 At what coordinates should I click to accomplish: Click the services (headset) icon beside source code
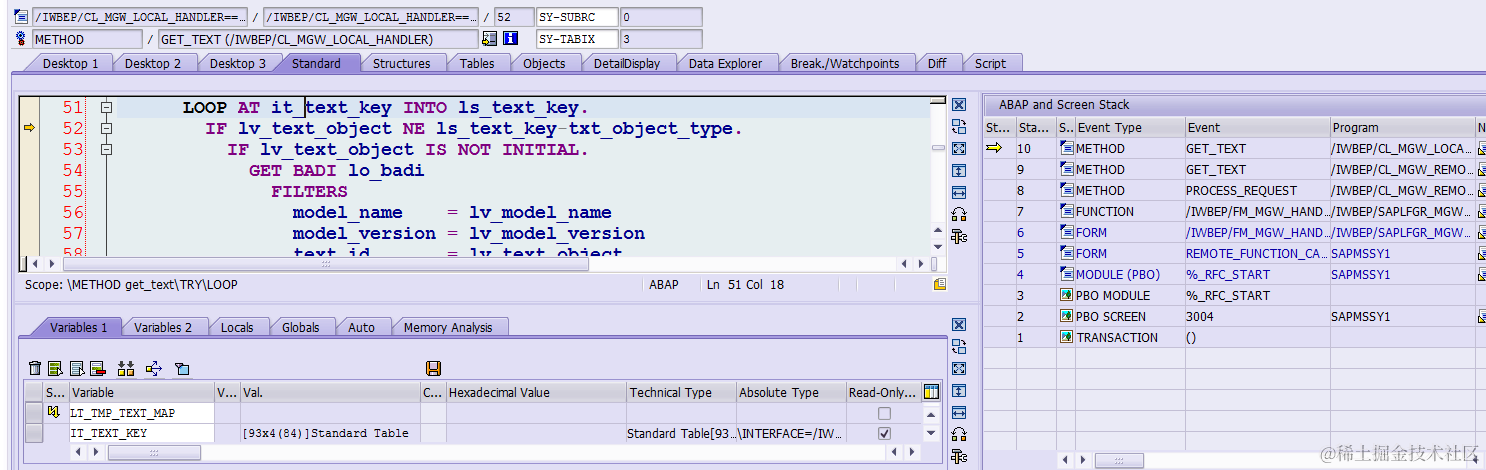pyautogui.click(x=959, y=214)
